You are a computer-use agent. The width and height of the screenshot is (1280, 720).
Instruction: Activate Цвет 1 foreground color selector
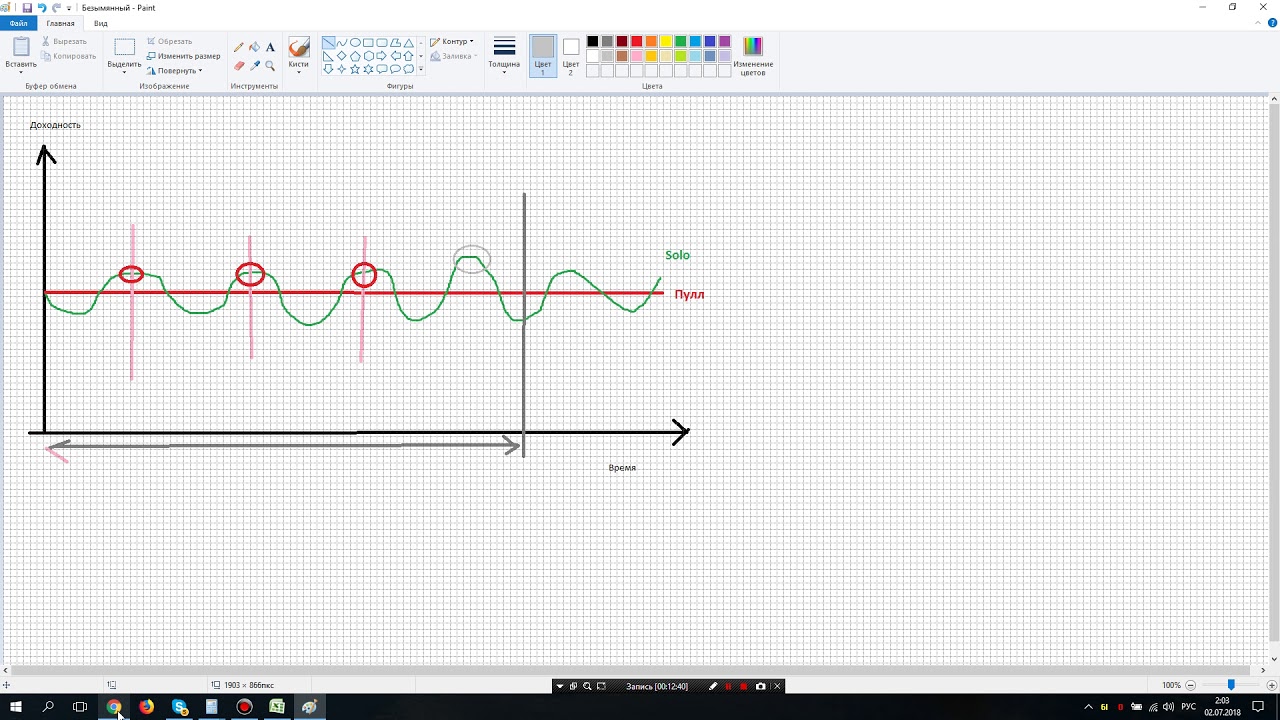tap(542, 55)
